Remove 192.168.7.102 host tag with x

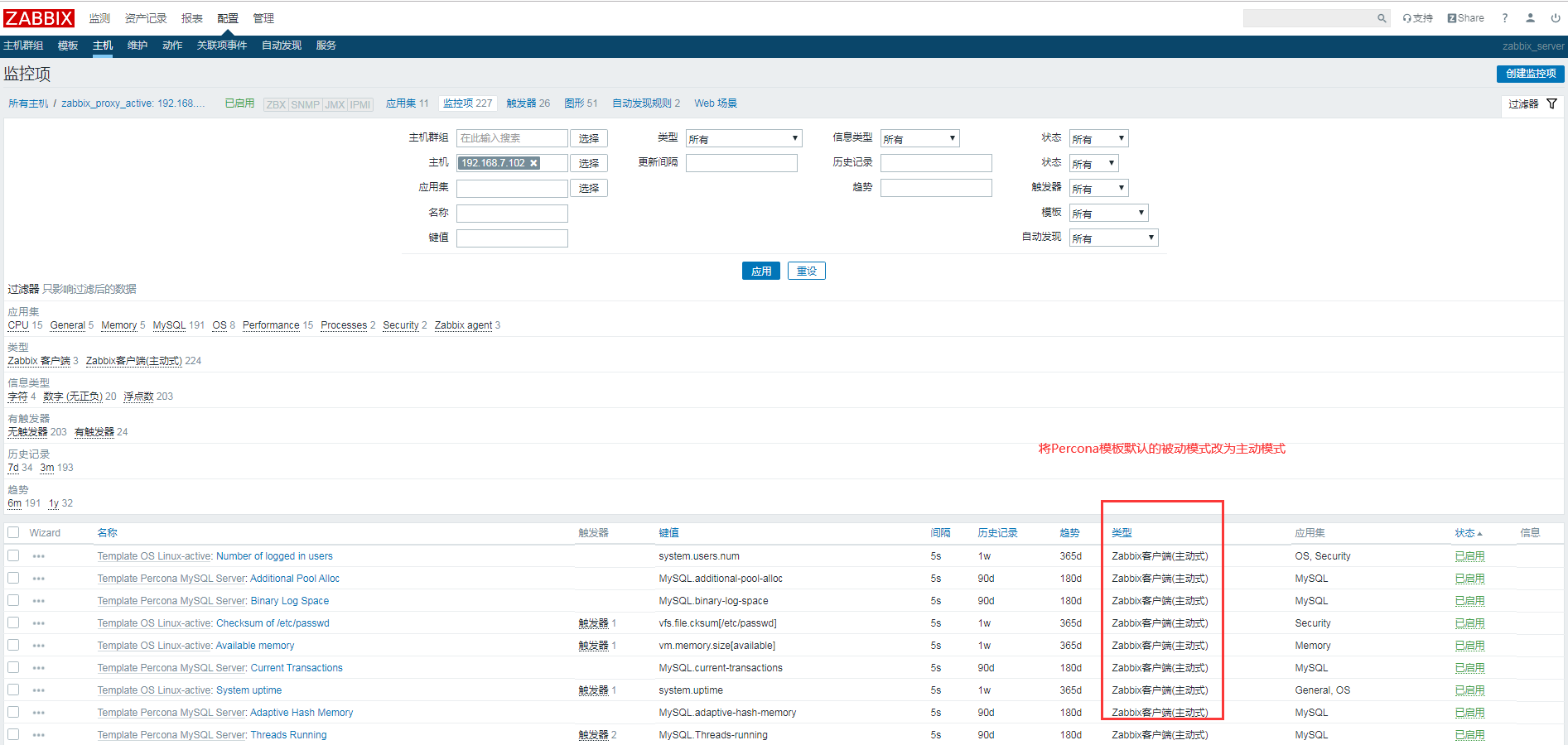pyautogui.click(x=534, y=163)
